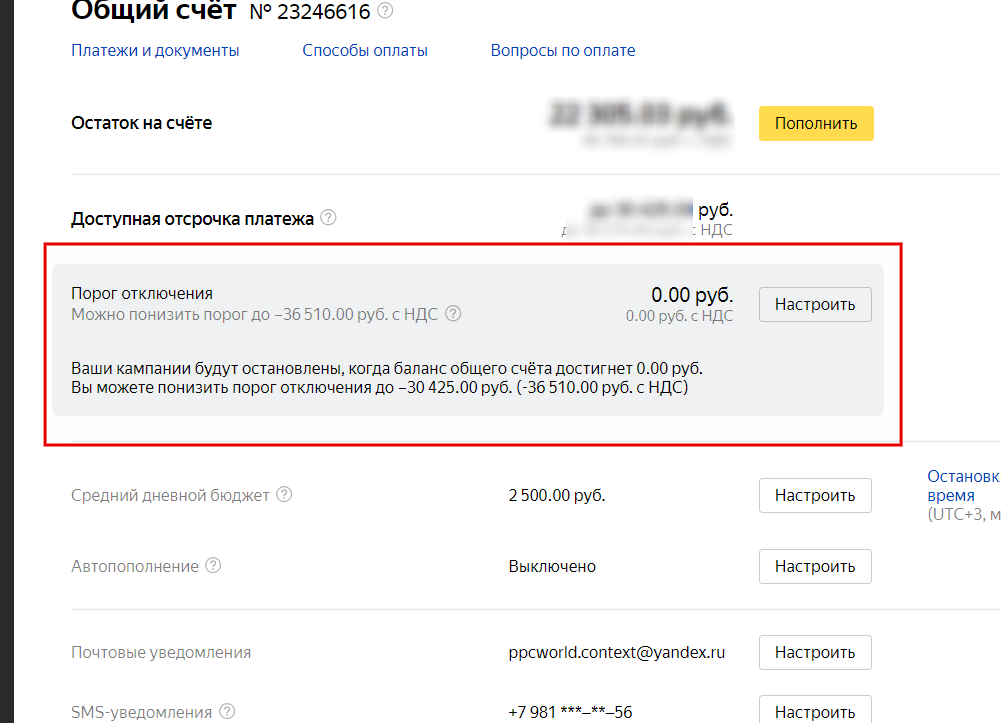Click Настроить for SMS-уведомления

click(x=815, y=712)
